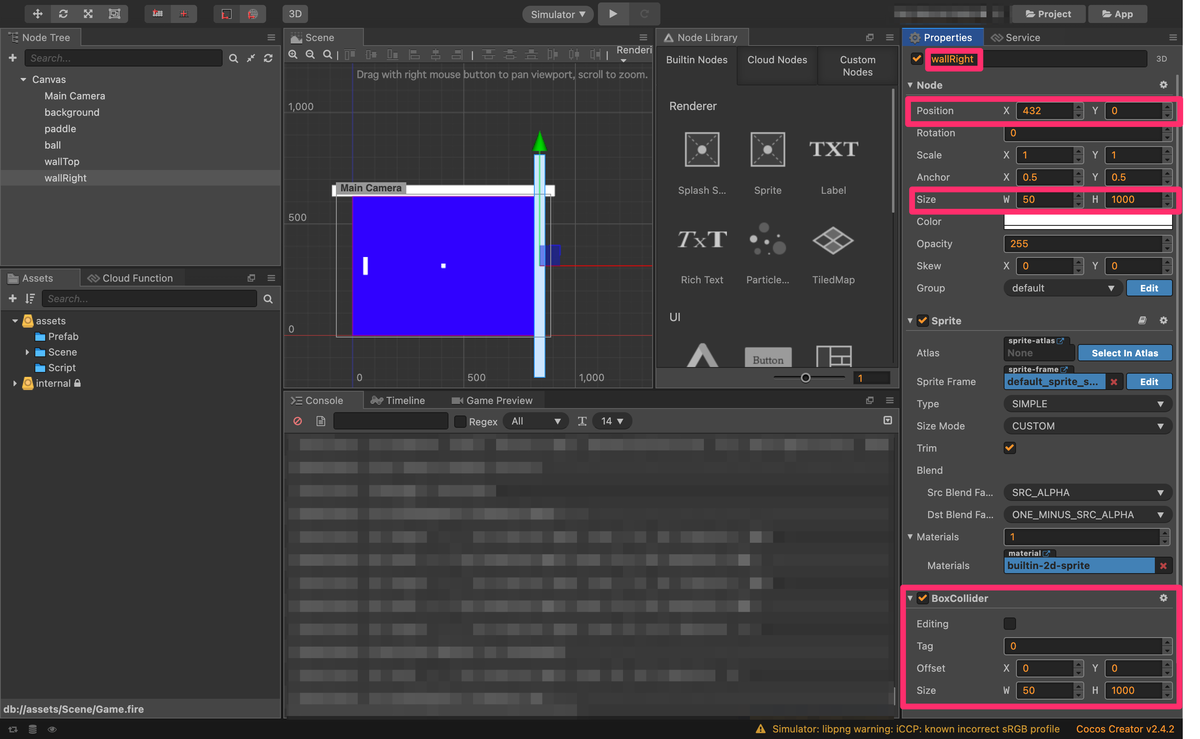
Task: Select the Rotate transform tool
Action: click(63, 14)
